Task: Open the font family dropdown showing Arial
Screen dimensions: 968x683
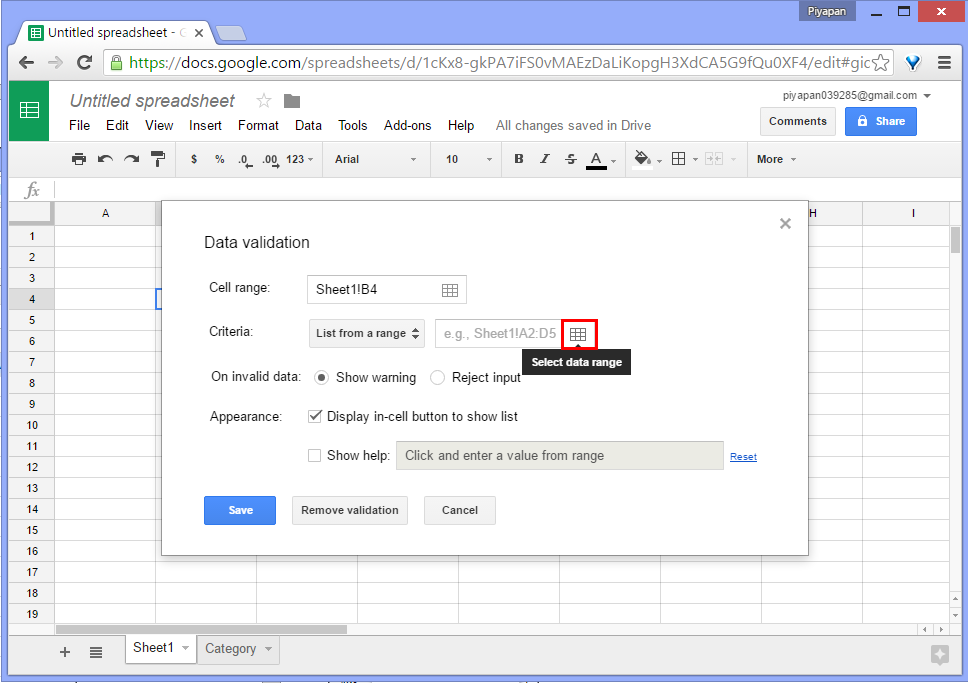Action: click(x=375, y=159)
